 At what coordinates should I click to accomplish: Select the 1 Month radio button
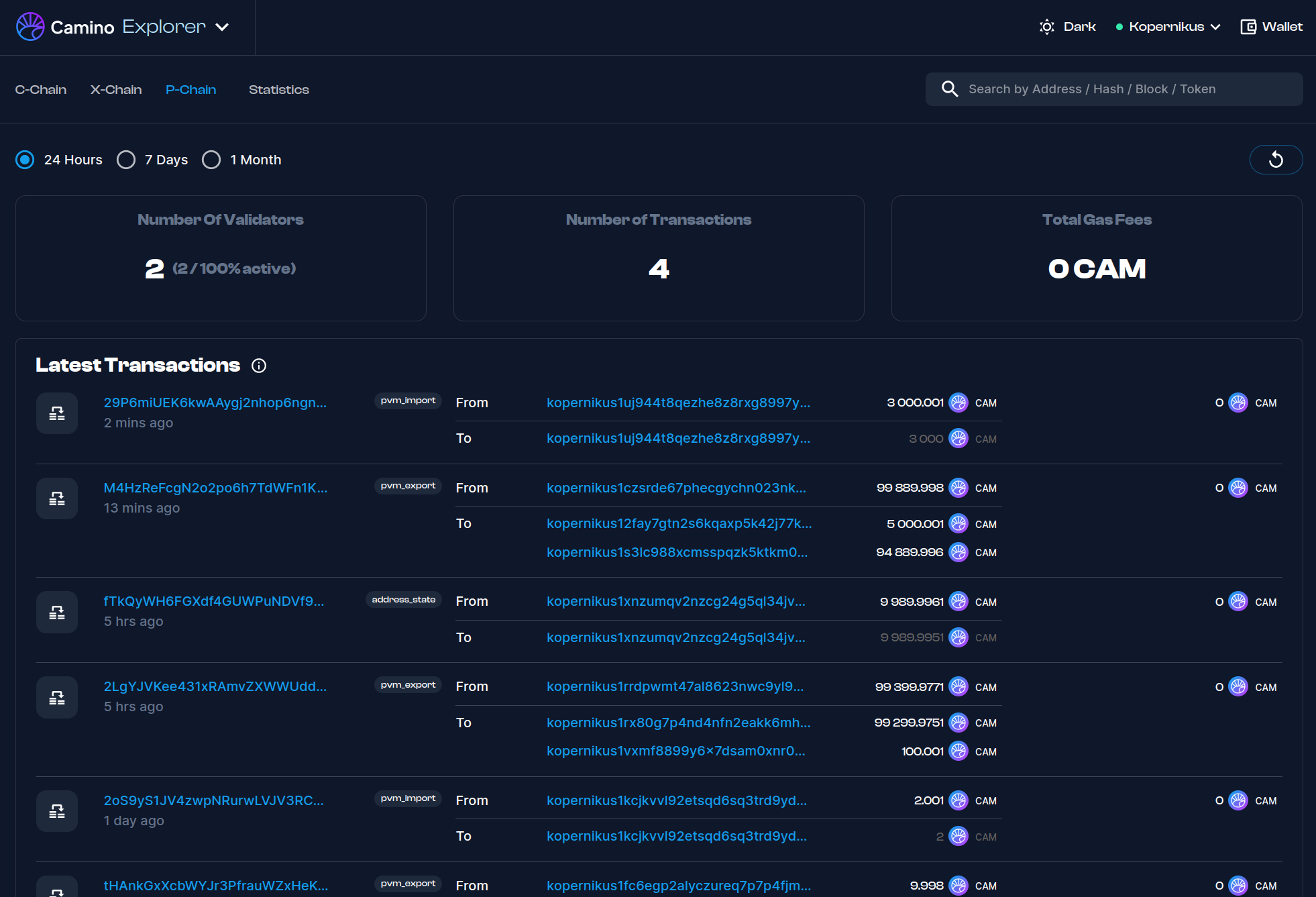point(211,160)
